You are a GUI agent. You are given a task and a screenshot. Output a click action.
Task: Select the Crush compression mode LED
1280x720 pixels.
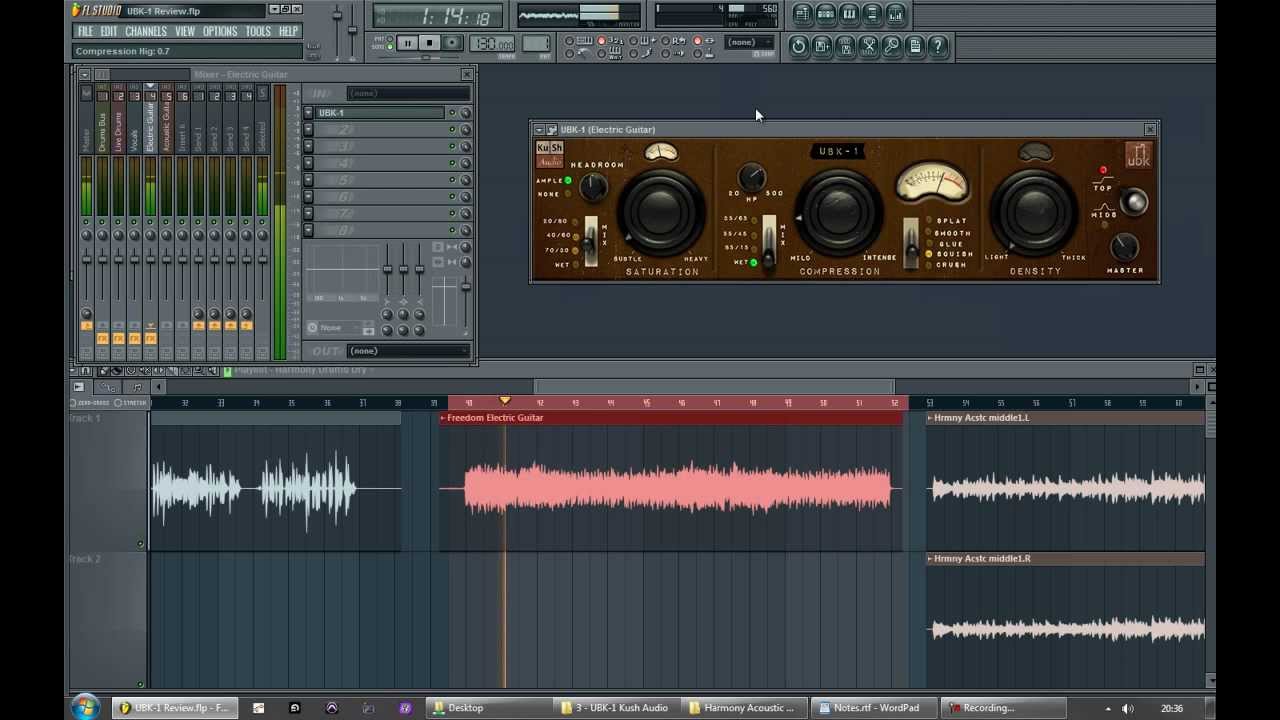pyautogui.click(x=929, y=265)
